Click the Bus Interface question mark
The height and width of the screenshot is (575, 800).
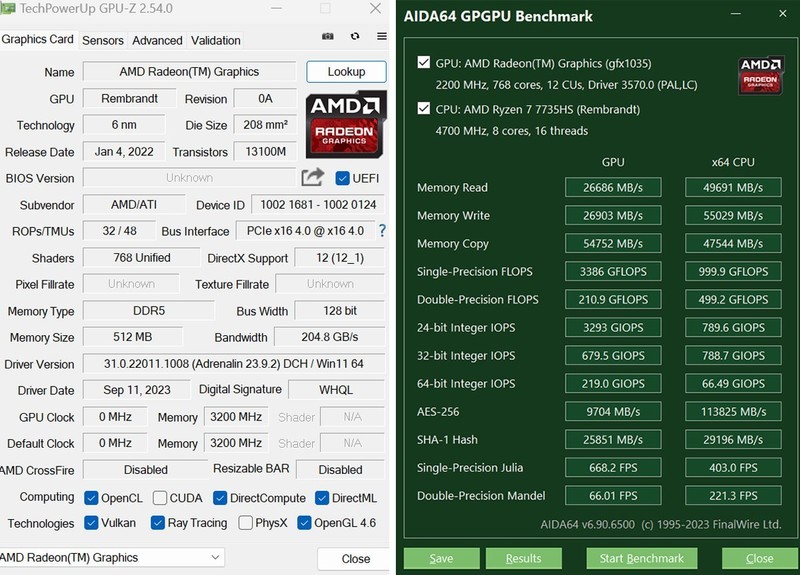tap(382, 231)
